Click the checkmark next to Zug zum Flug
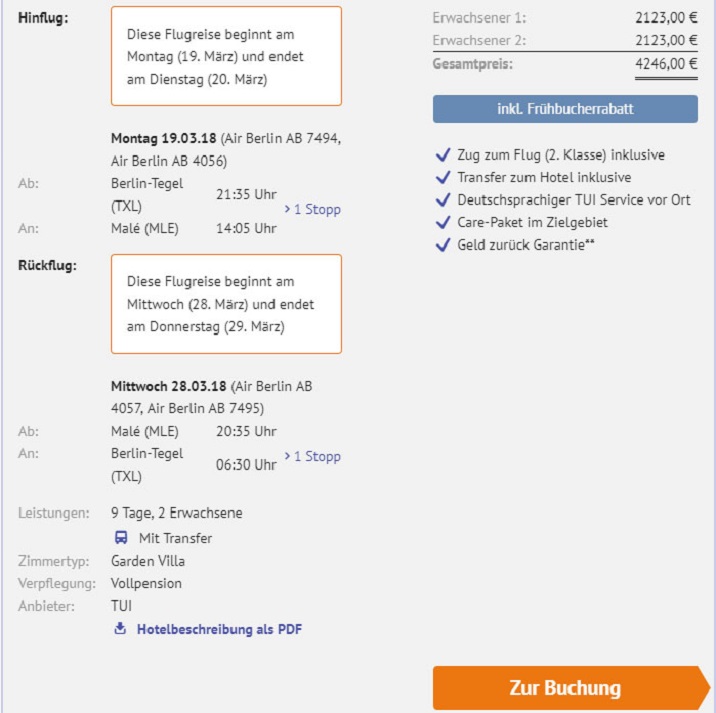 [x=443, y=155]
